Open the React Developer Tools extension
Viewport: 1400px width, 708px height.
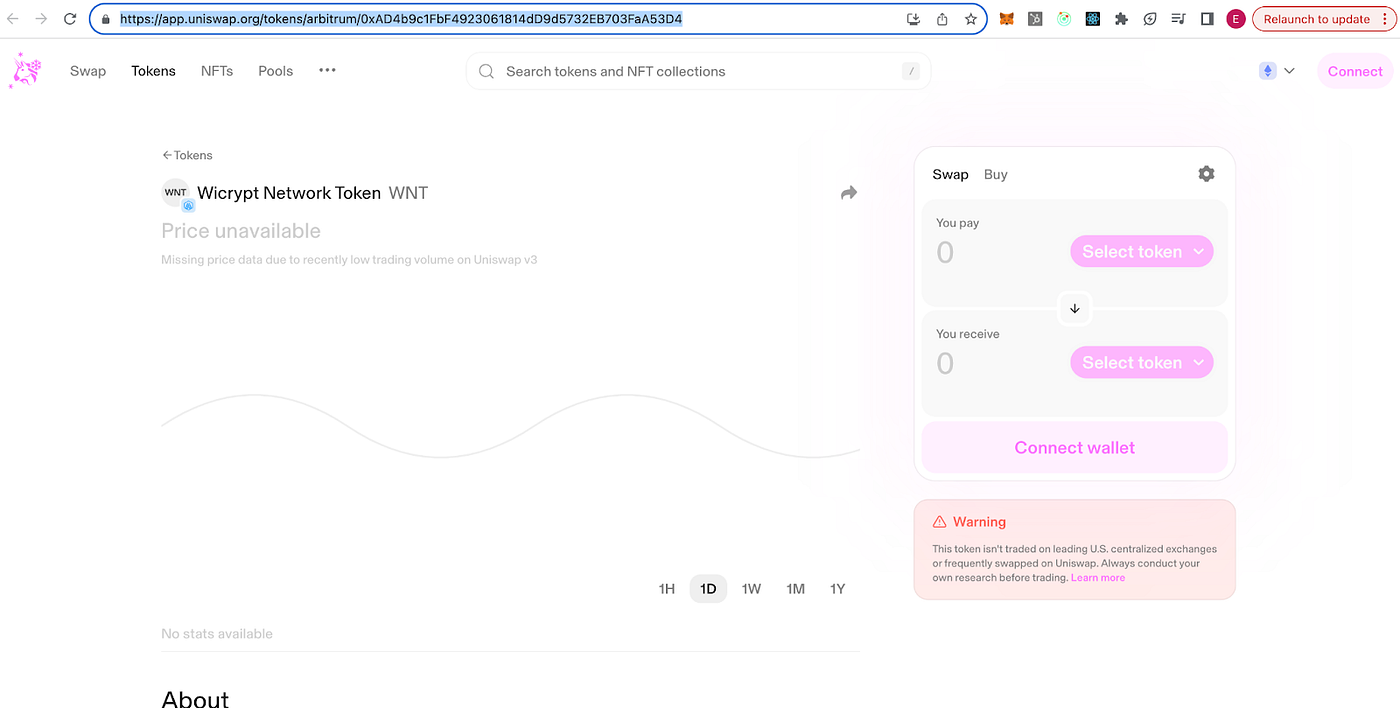pos(1093,19)
